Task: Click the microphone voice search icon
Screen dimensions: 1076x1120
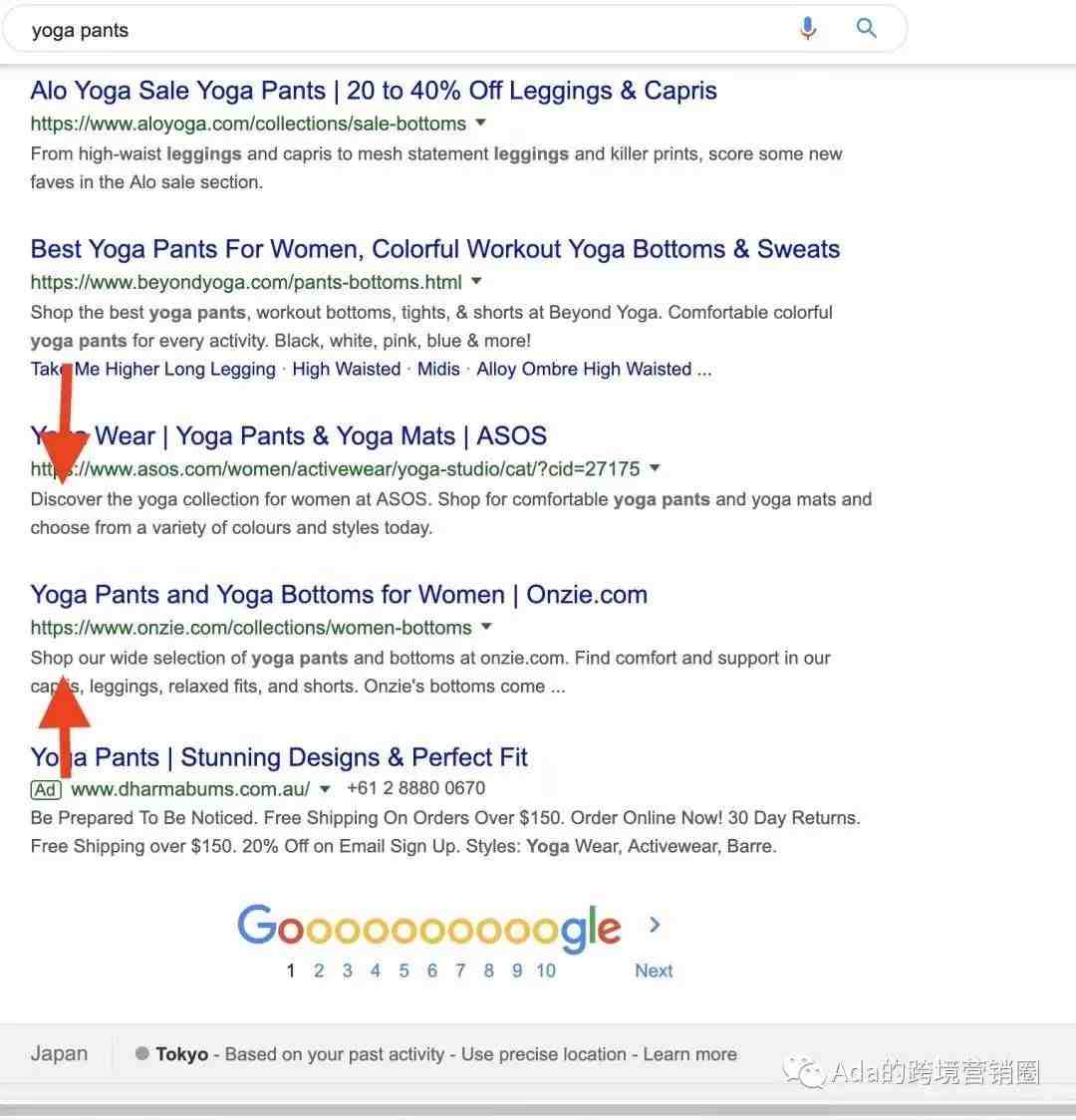Action: tap(808, 29)
